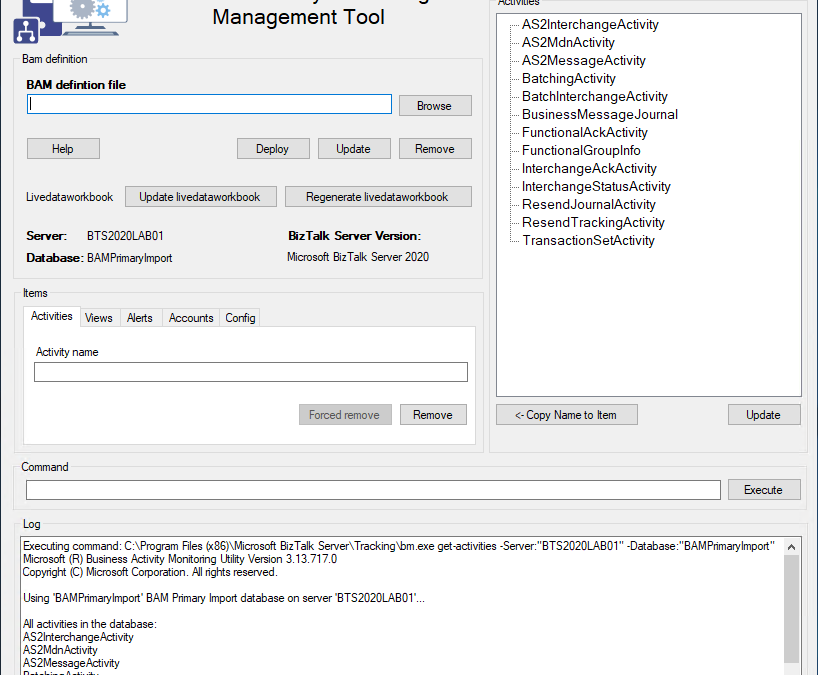Click Remove in the Activities tab

point(433,415)
